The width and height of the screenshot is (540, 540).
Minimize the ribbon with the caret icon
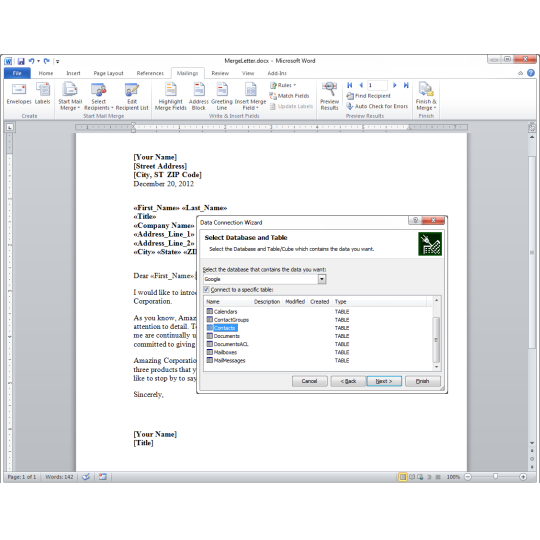(520, 73)
